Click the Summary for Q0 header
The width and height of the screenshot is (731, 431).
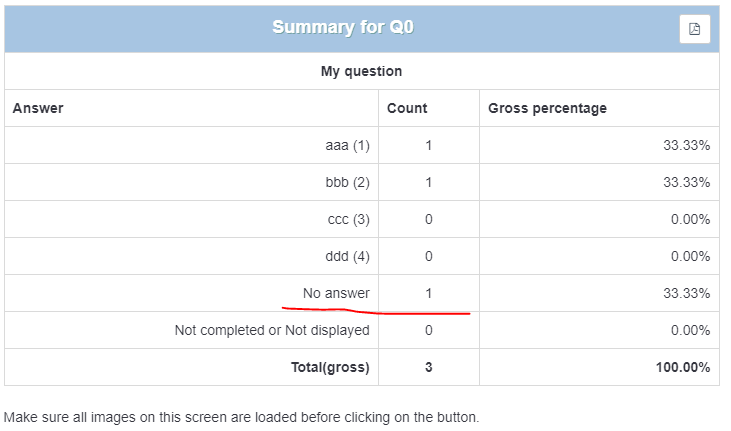pos(343,27)
